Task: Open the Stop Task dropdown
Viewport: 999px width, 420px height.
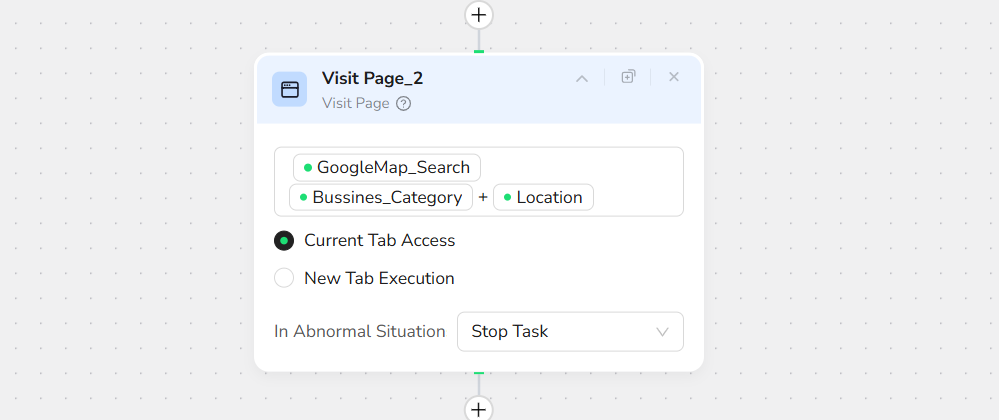Action: coord(569,331)
